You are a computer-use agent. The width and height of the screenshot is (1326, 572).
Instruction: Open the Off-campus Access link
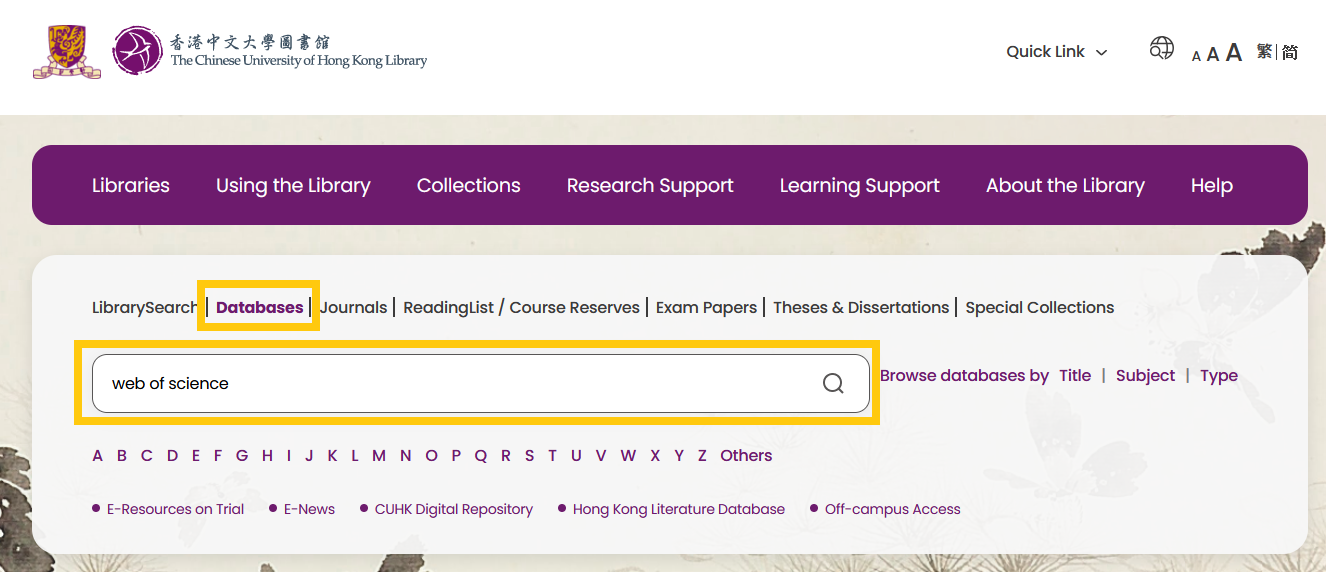[892, 509]
